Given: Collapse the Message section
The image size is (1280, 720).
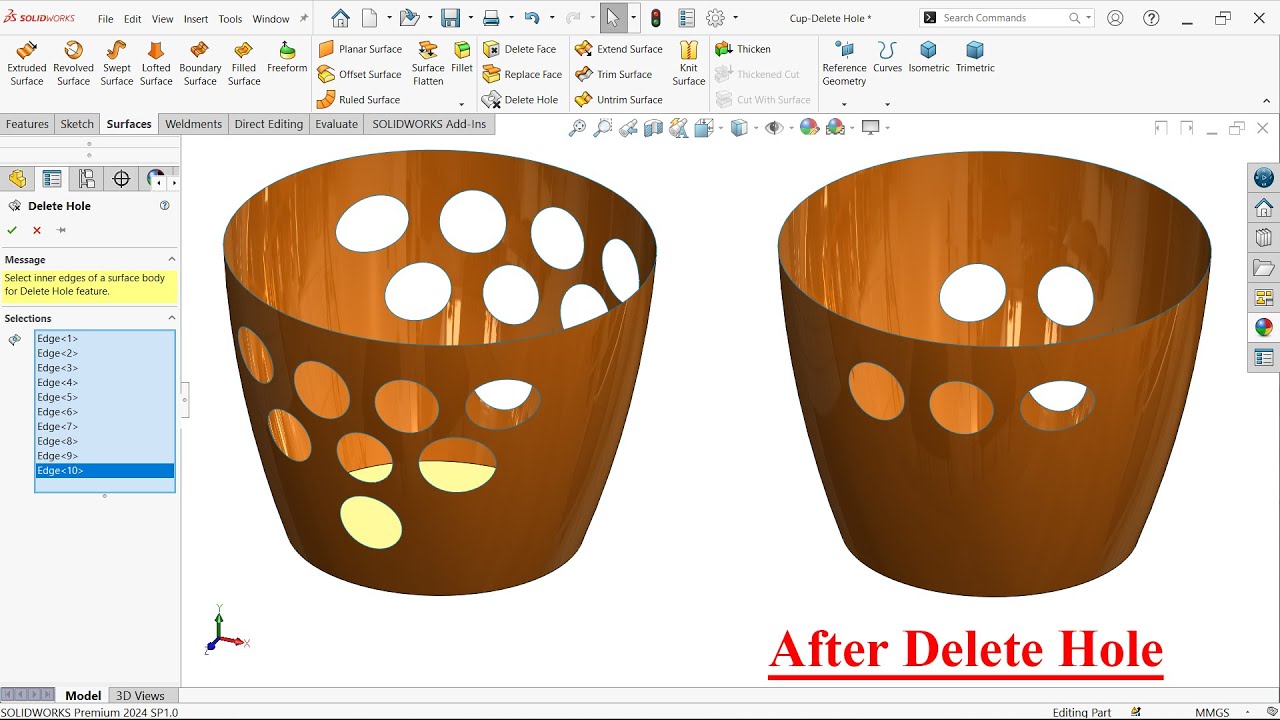Looking at the screenshot, I should [171, 259].
